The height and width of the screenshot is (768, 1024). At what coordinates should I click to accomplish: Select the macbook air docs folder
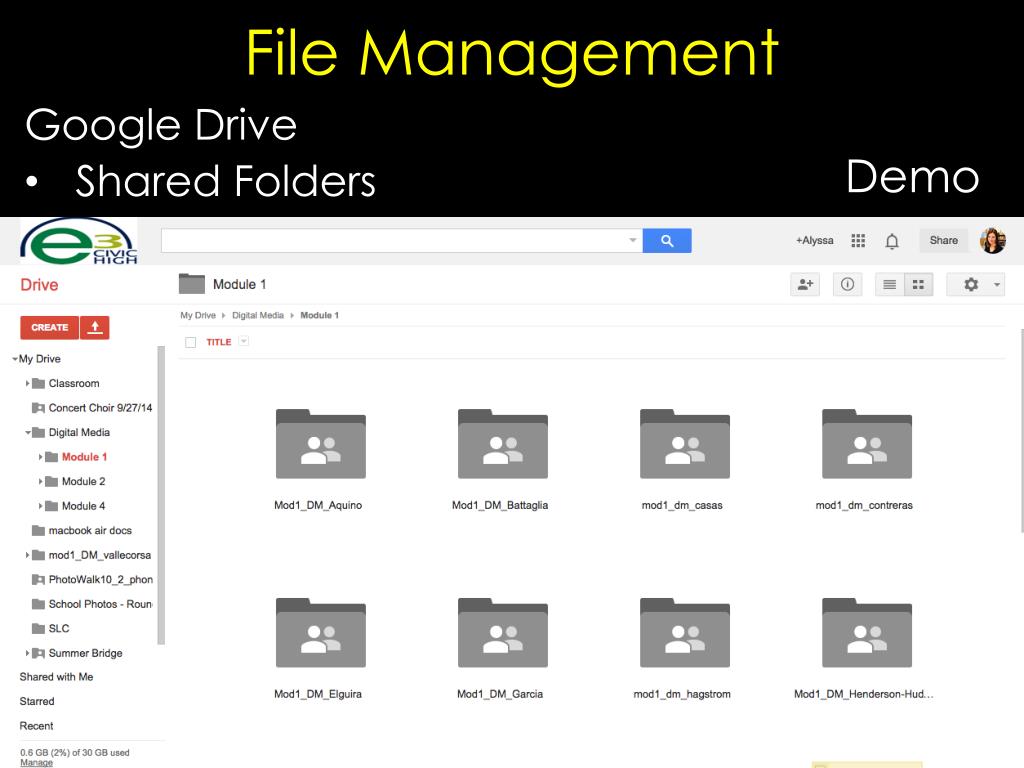90,530
